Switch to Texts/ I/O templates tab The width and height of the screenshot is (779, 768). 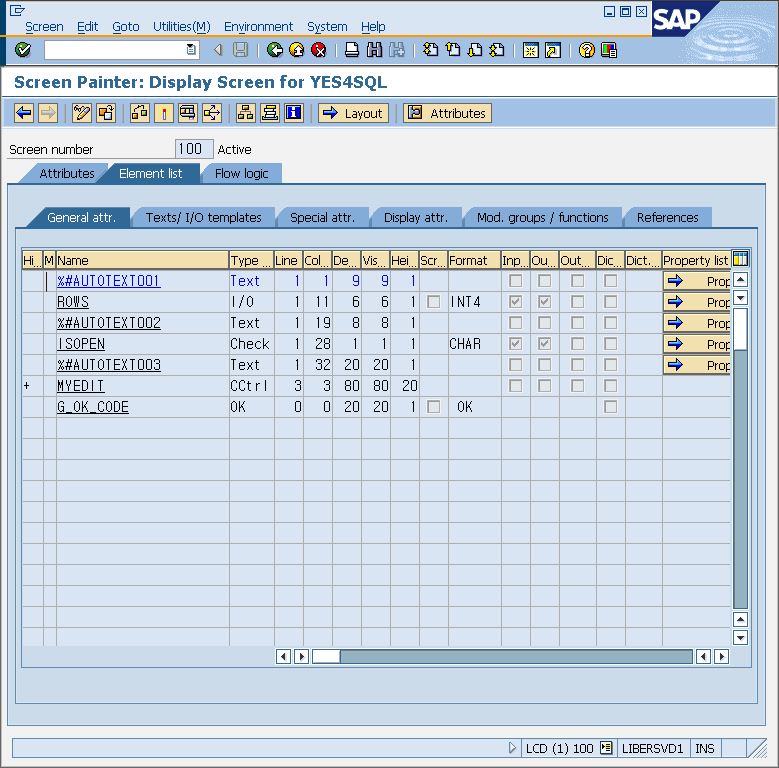204,218
